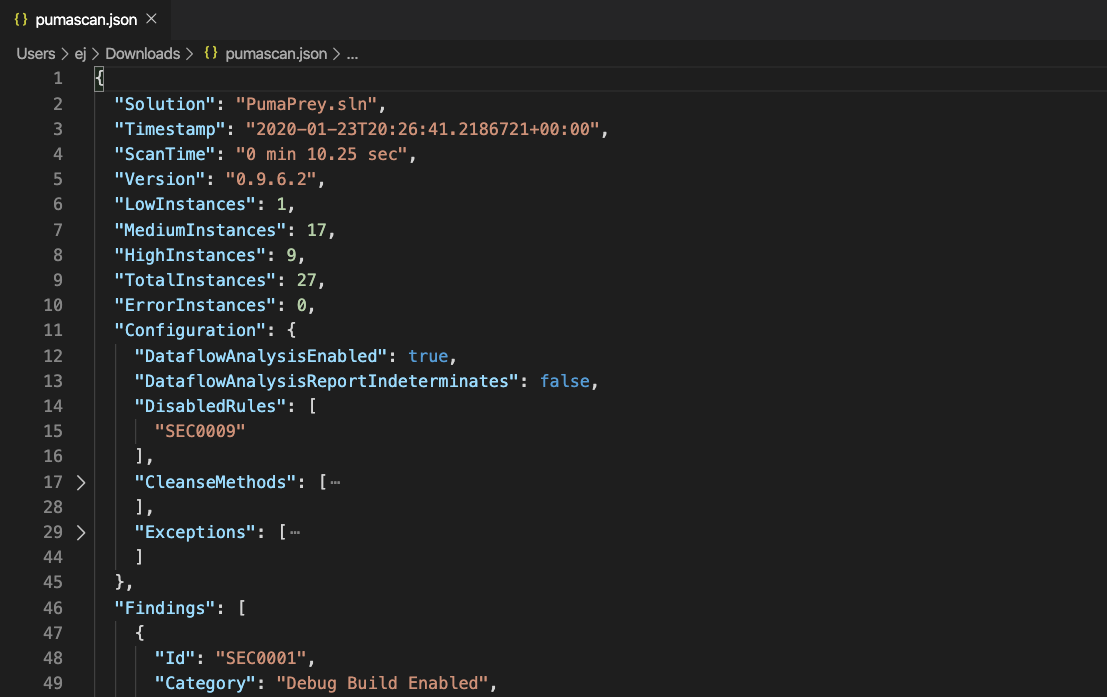Open Users from the breadcrumb path
Screen dimensions: 1107x697
click(35, 53)
